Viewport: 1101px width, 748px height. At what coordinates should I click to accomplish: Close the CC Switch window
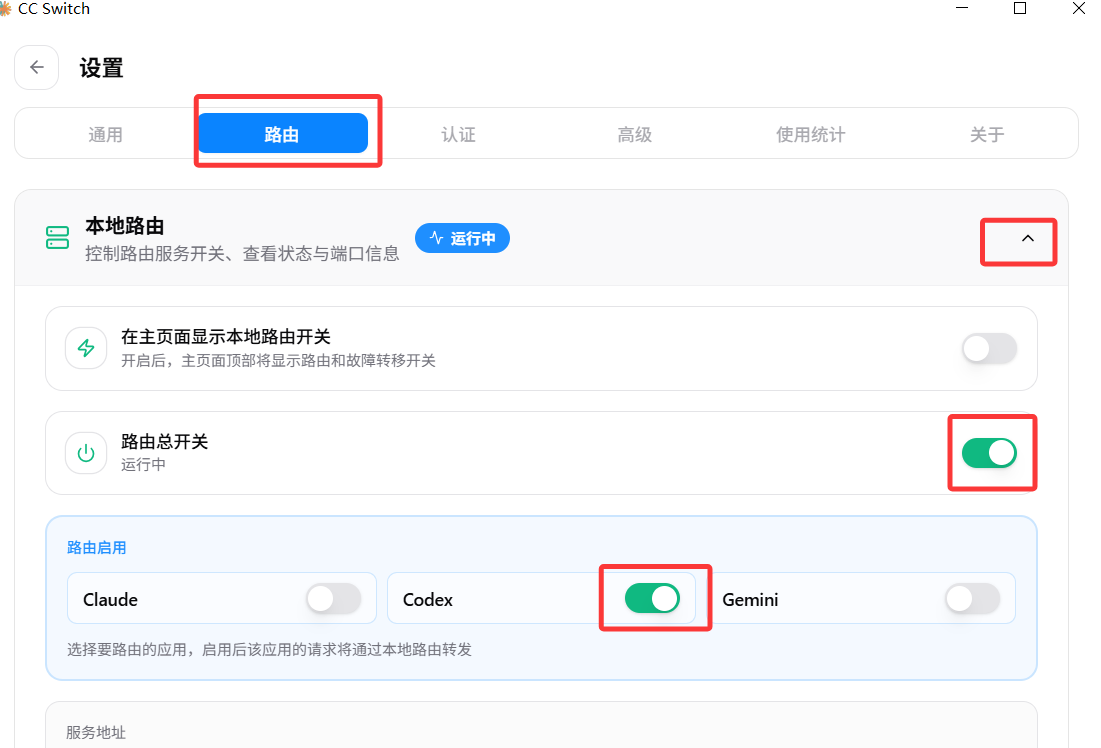tap(1079, 8)
